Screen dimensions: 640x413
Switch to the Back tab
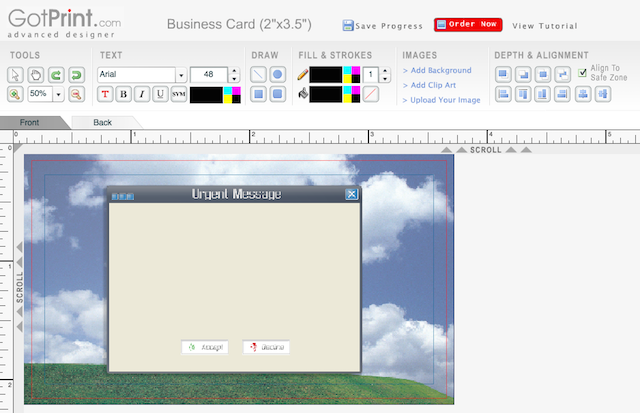pos(103,122)
